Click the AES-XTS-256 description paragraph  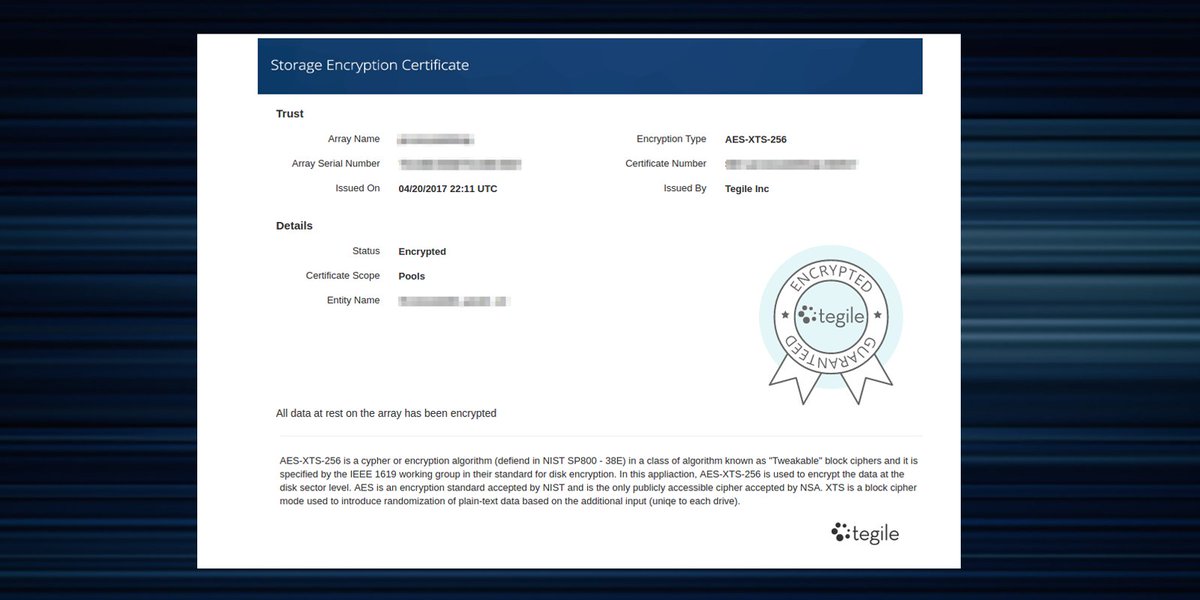[598, 481]
